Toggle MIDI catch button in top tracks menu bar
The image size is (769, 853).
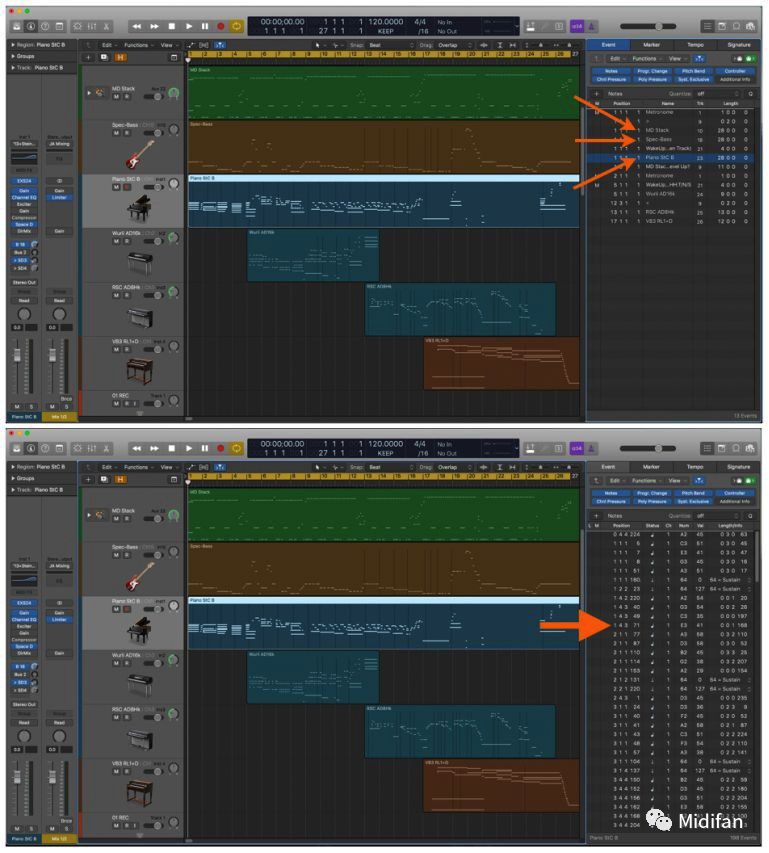click(220, 45)
